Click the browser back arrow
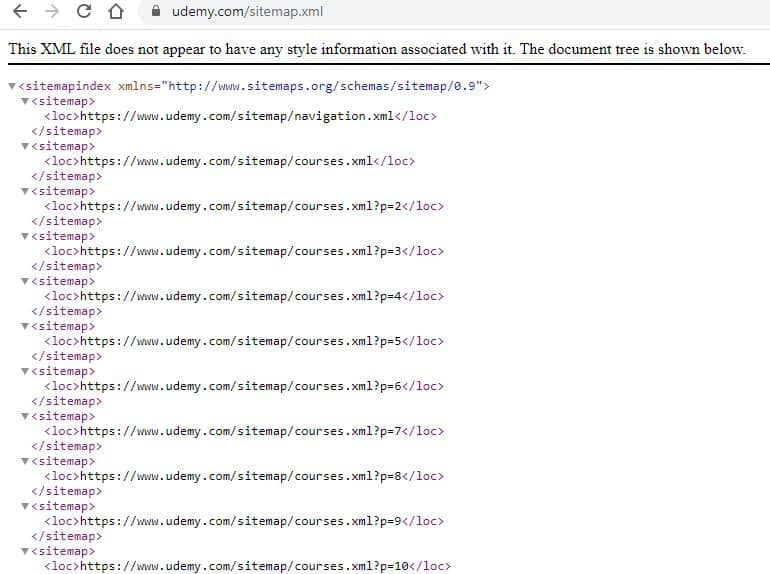Screen dimensions: 770x574 click(x=21, y=13)
